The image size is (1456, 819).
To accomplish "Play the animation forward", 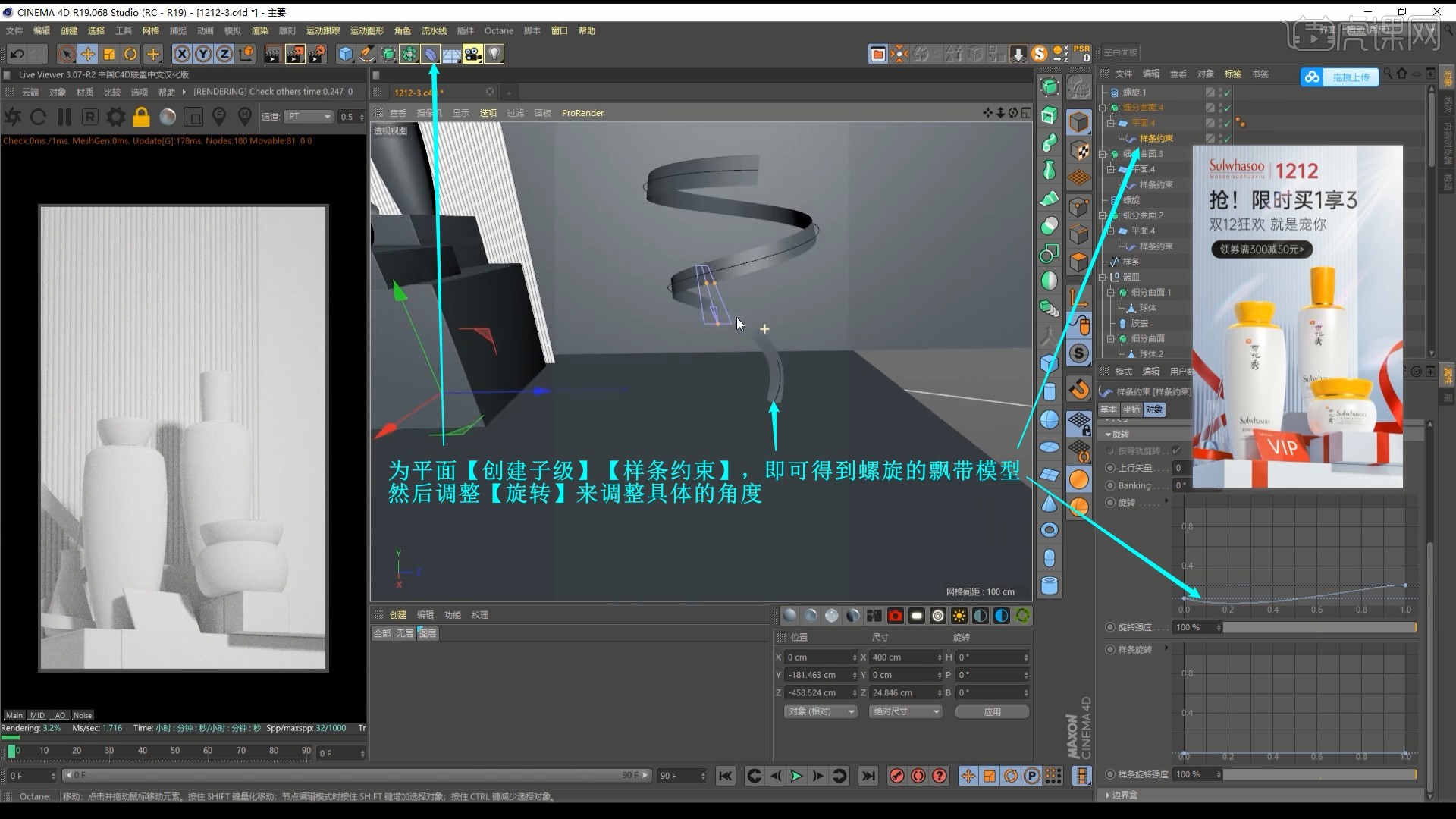I will click(796, 776).
